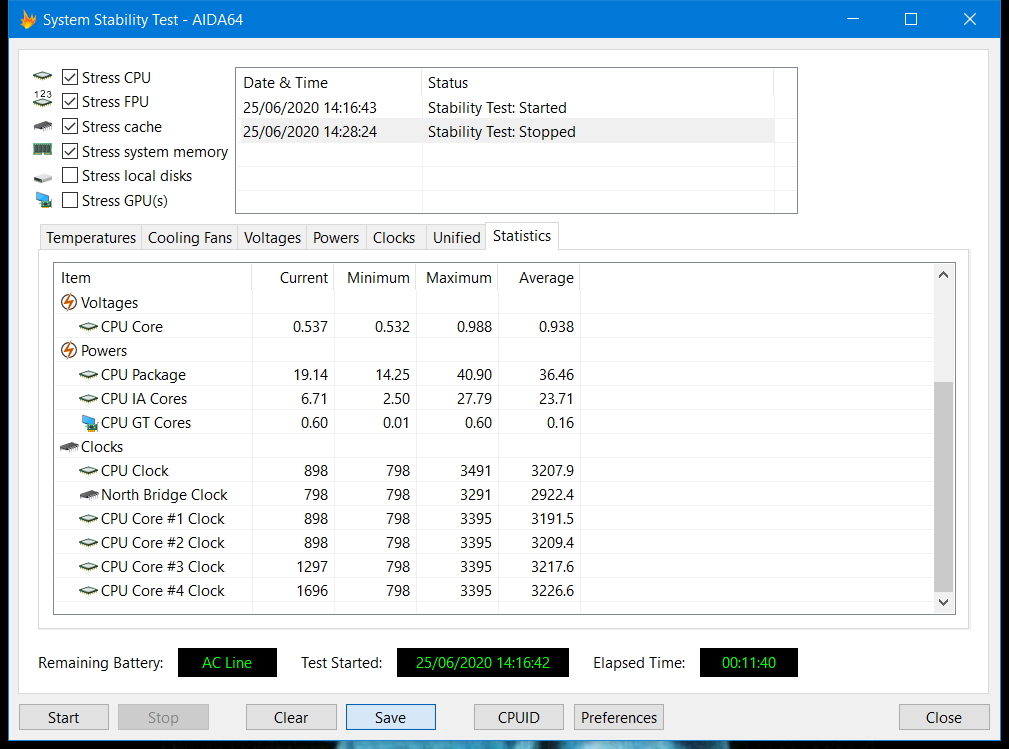Select the Statistics tab
This screenshot has height=749, width=1009.
click(x=522, y=236)
